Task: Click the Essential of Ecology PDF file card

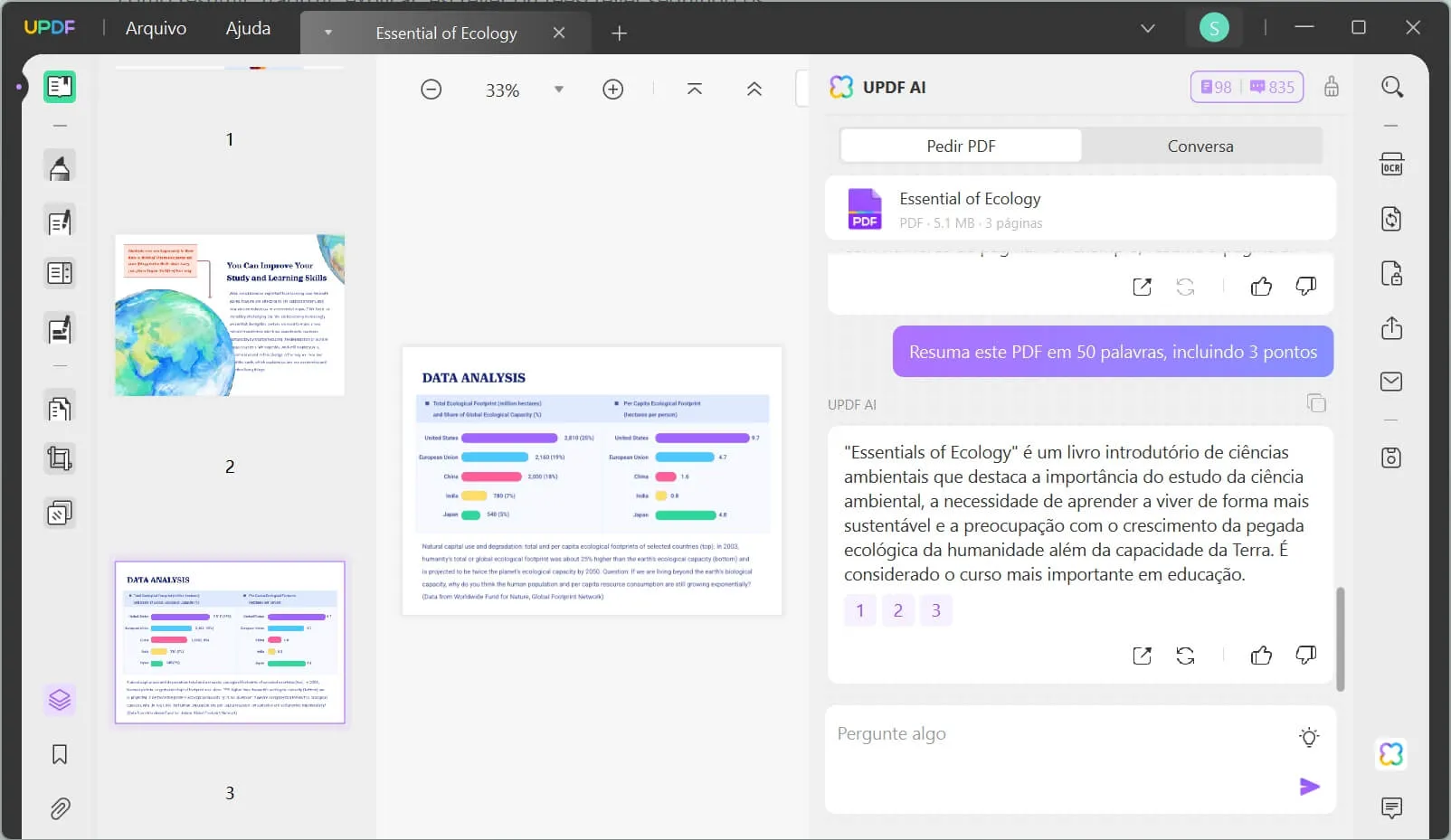Action: pos(1081,209)
